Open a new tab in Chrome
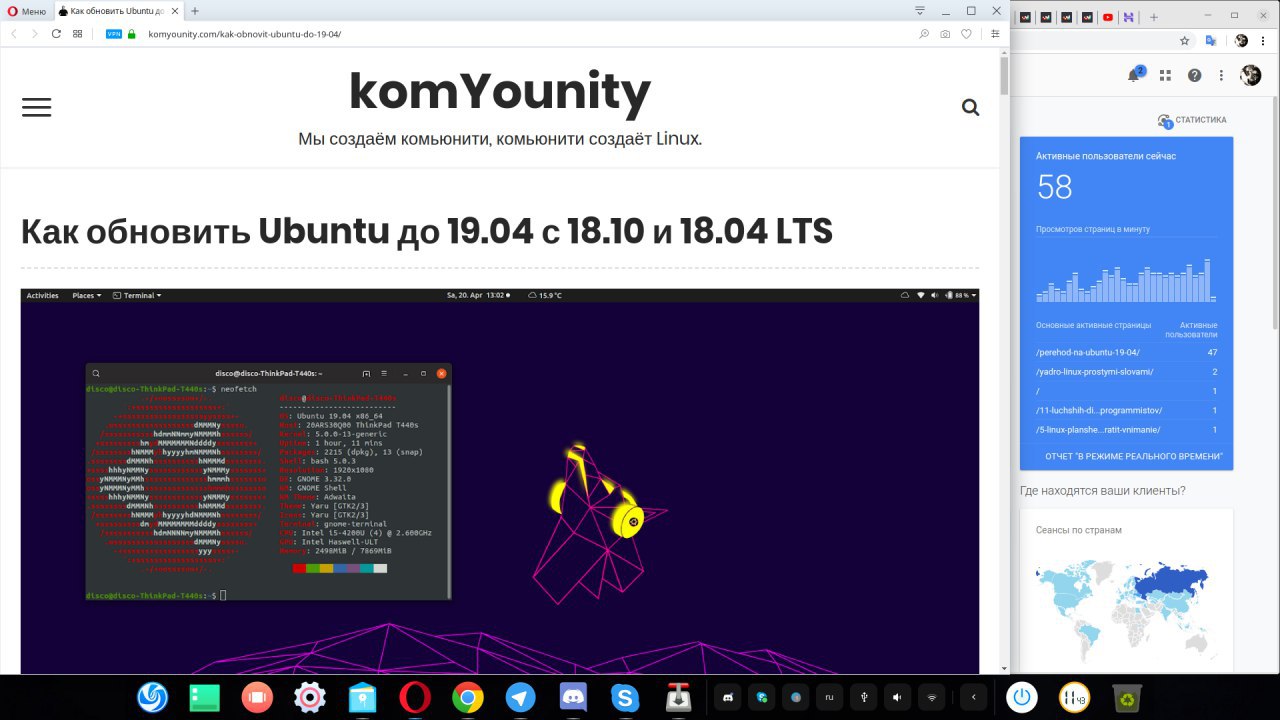Screen dimensions: 1280x720 [x=1153, y=17]
